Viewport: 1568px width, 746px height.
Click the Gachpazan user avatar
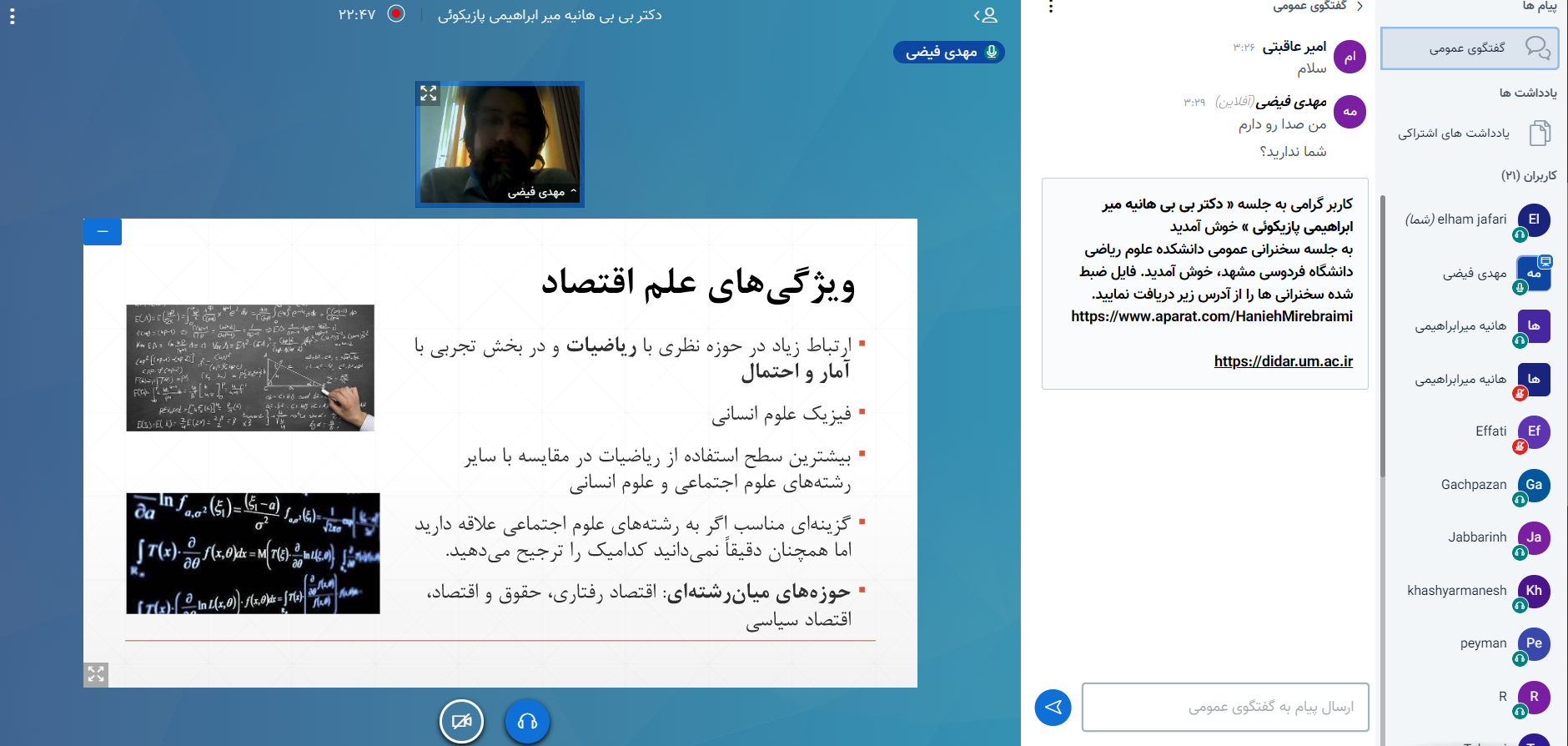click(1533, 485)
